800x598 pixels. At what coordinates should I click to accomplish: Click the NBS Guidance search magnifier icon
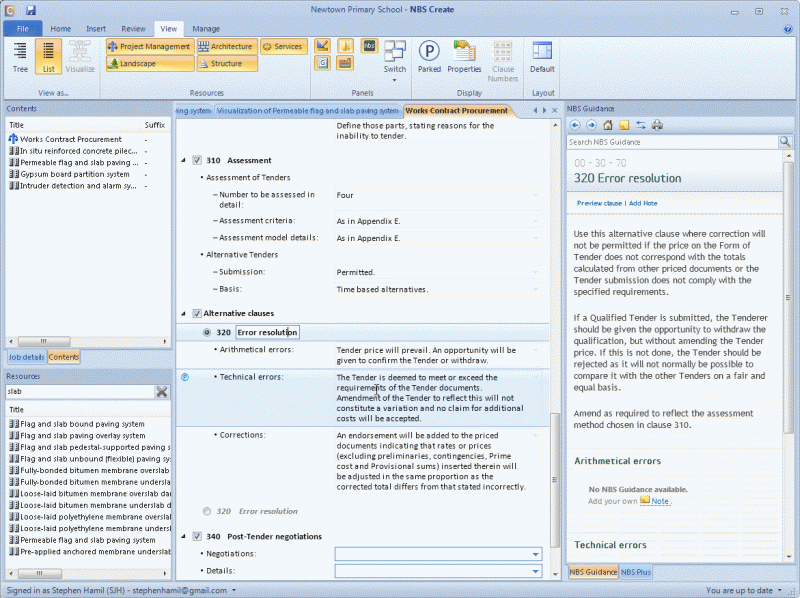click(784, 141)
